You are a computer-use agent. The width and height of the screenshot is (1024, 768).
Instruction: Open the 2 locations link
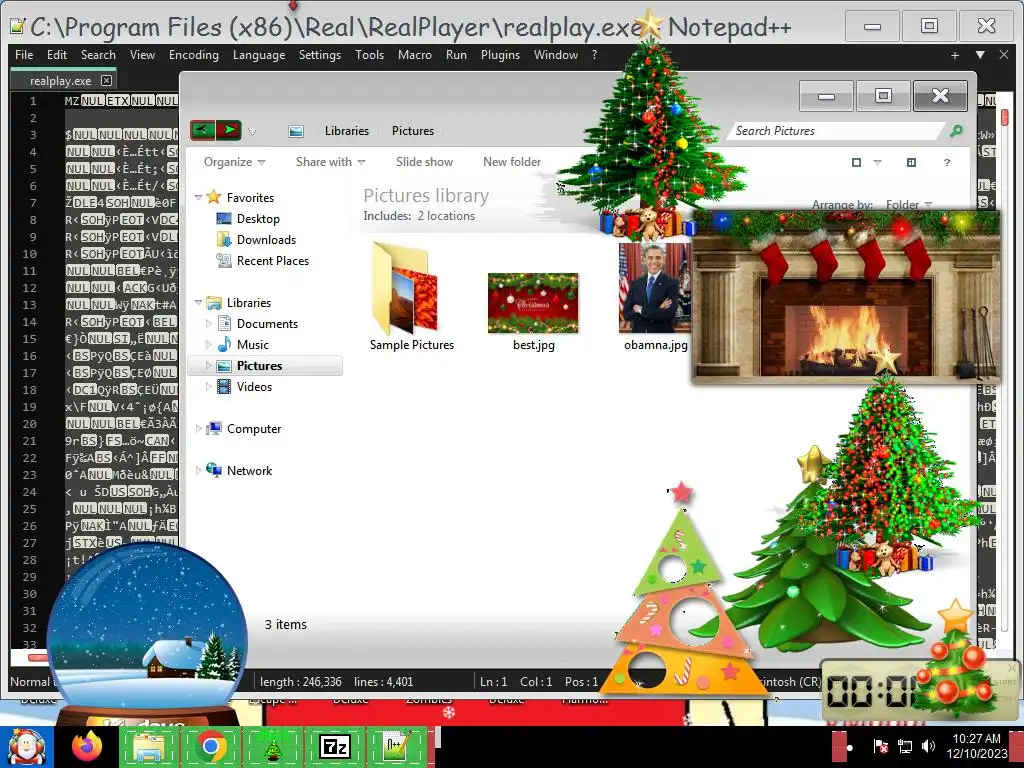tap(446, 216)
